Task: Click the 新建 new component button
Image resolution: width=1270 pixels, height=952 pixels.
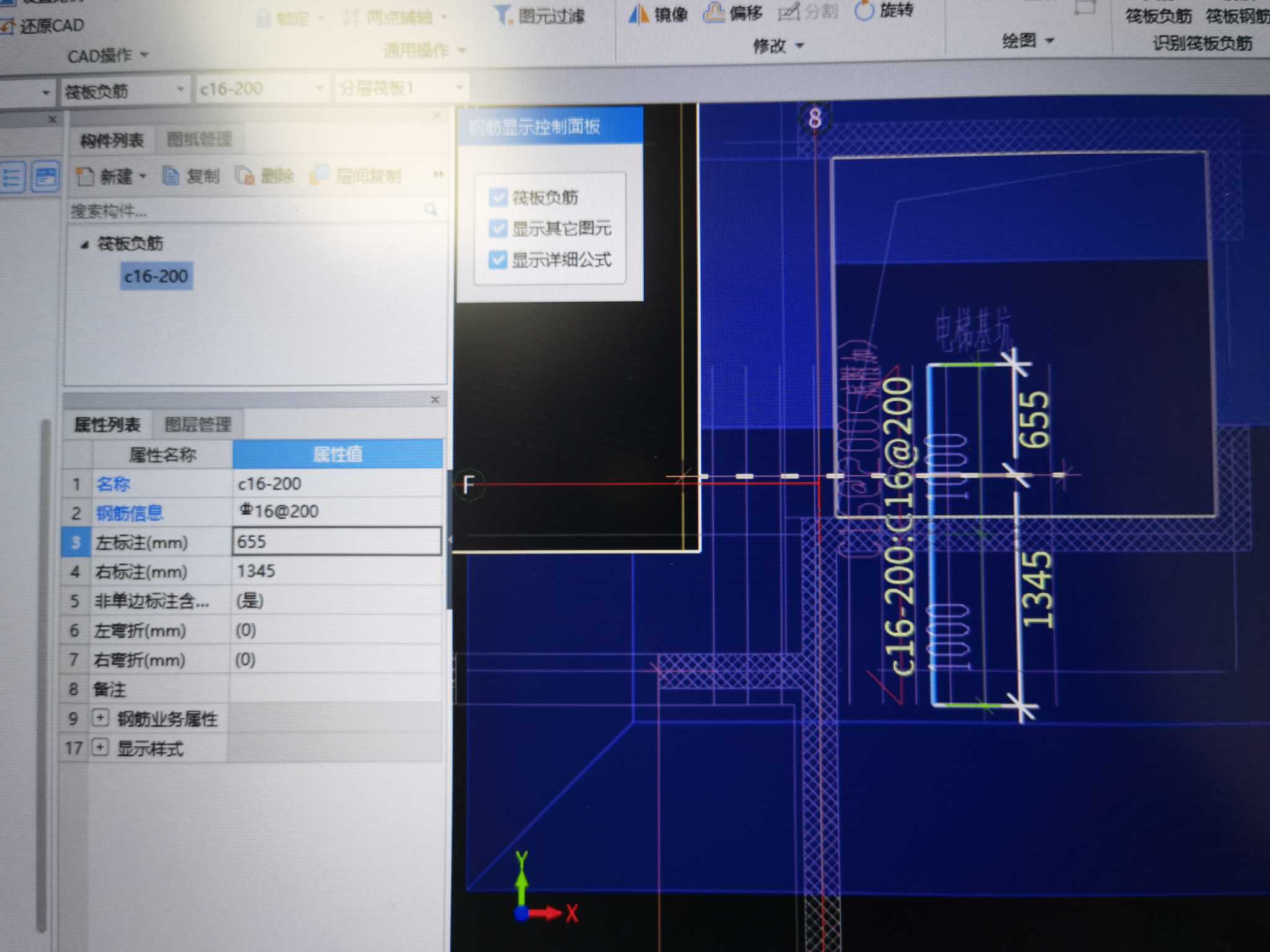Action: pyautogui.click(x=110, y=177)
